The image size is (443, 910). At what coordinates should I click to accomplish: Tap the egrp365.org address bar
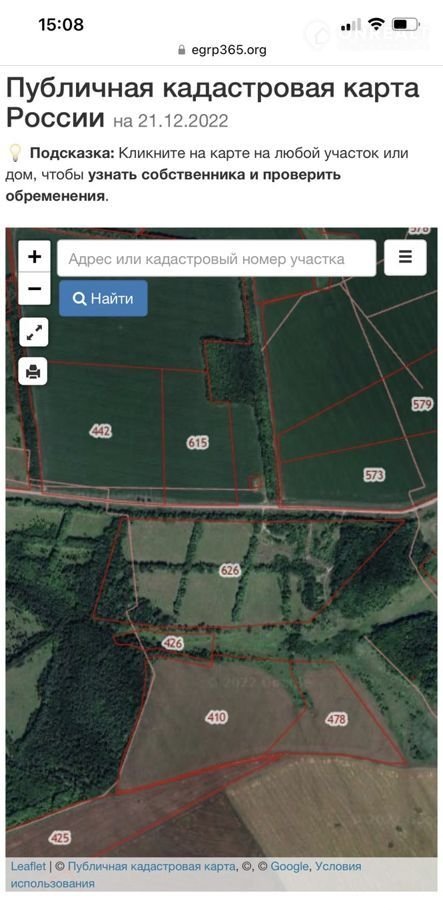click(222, 50)
